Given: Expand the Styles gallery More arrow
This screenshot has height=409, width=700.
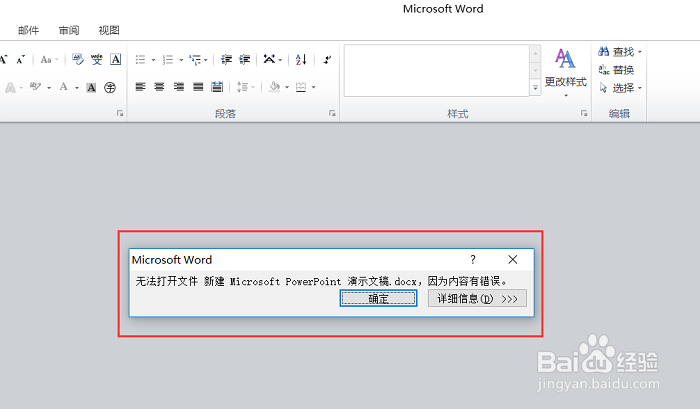Looking at the screenshot, I should pyautogui.click(x=535, y=88).
